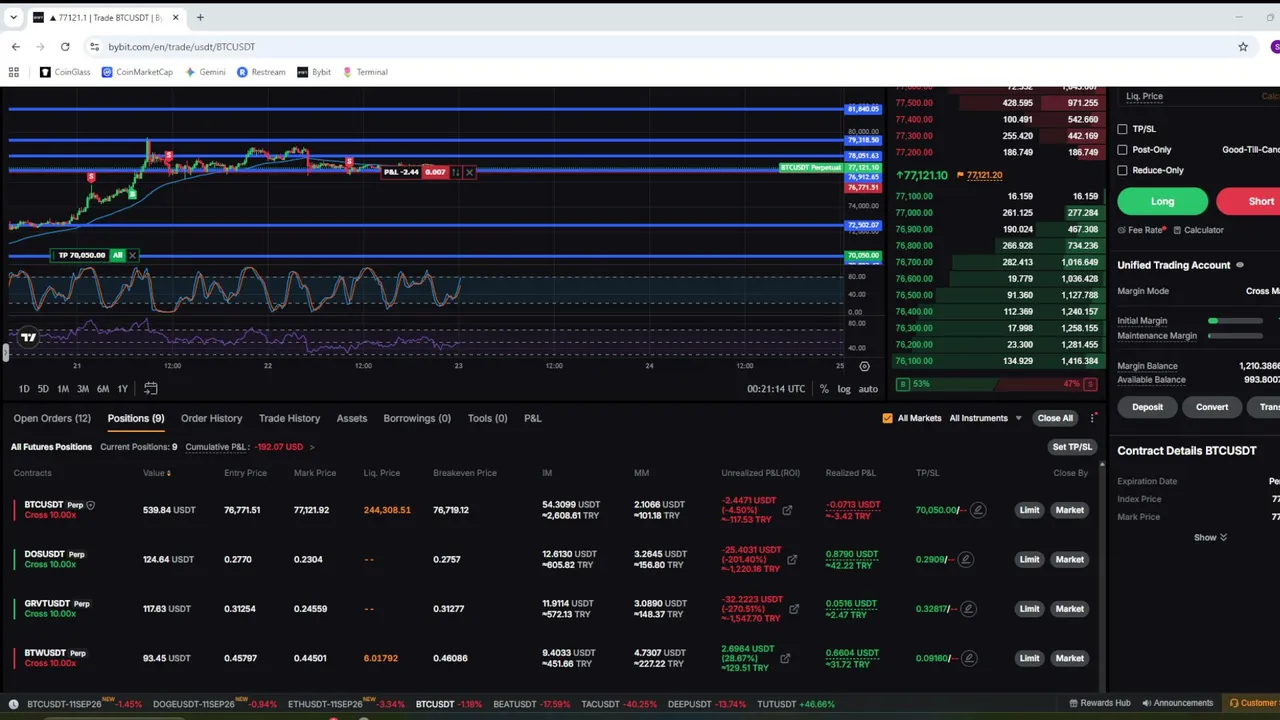Open Announcements in footer
Viewport: 1280px width, 720px height.
[x=1178, y=703]
